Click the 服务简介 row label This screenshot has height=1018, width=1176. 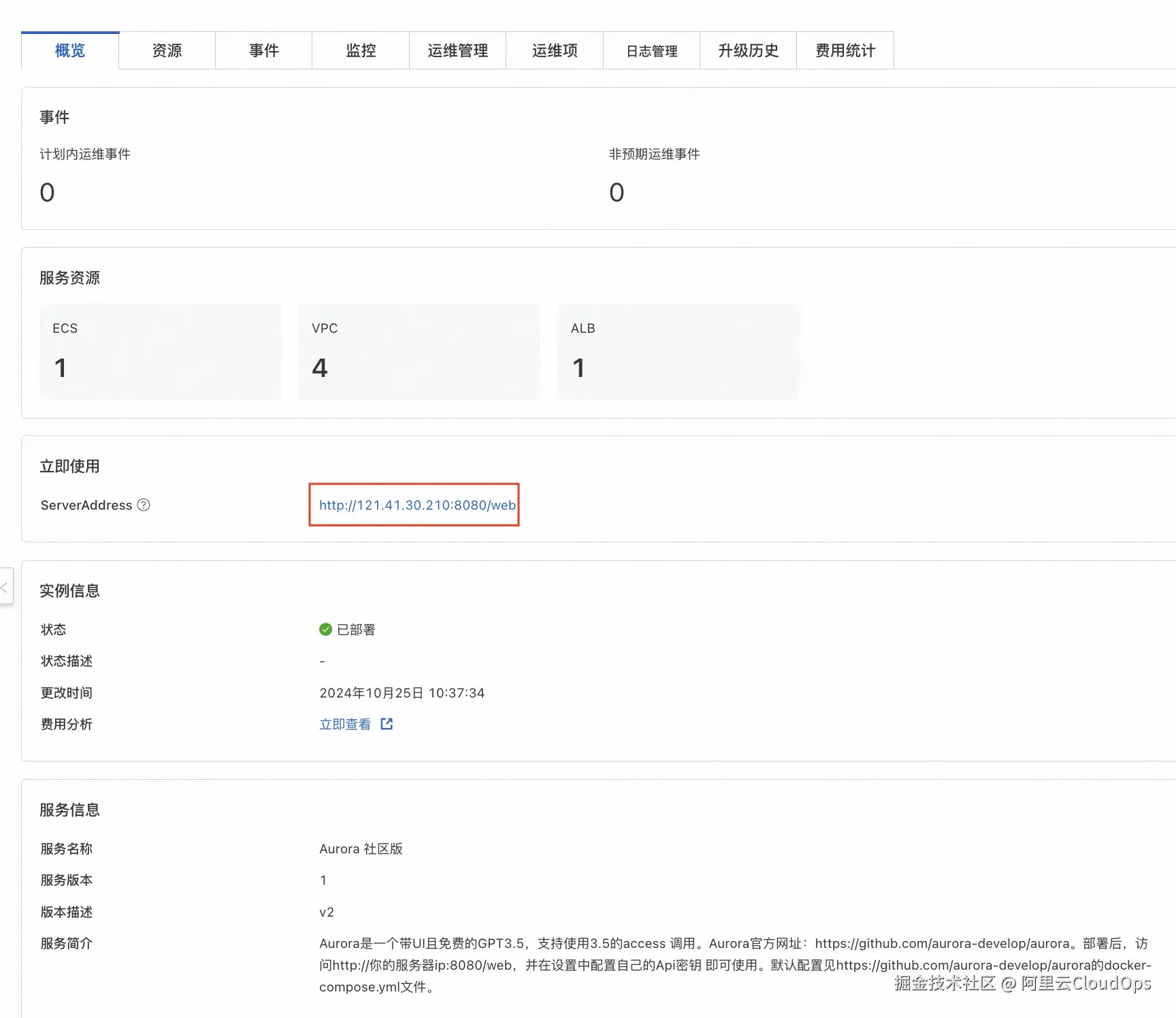[66, 943]
